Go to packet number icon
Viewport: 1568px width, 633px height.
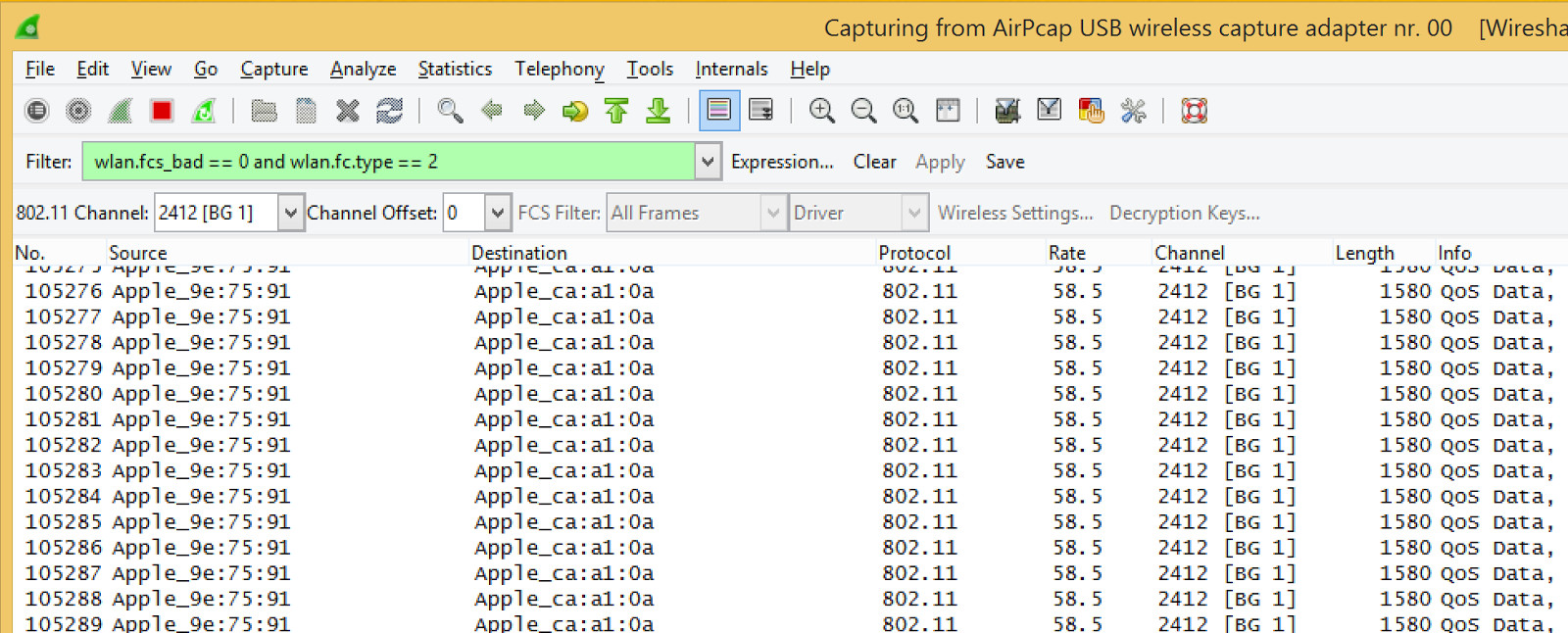pyautogui.click(x=575, y=111)
